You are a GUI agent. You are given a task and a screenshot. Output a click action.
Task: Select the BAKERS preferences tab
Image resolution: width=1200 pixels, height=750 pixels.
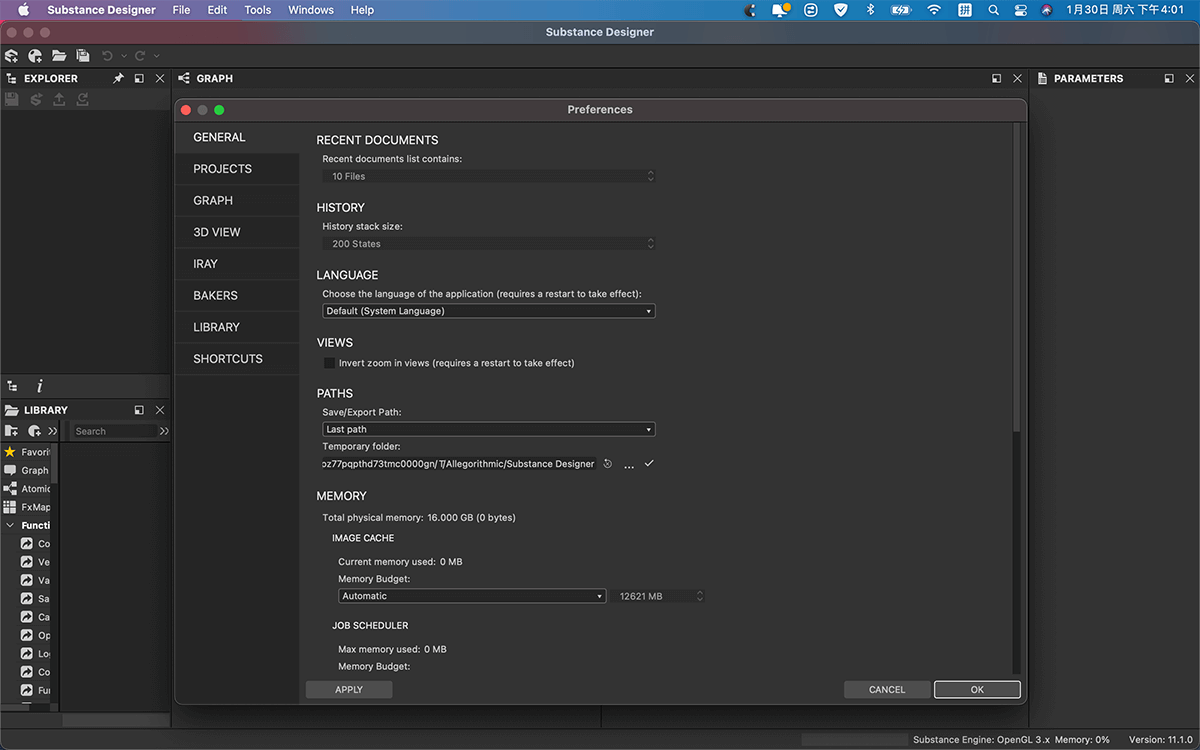click(x=237, y=295)
